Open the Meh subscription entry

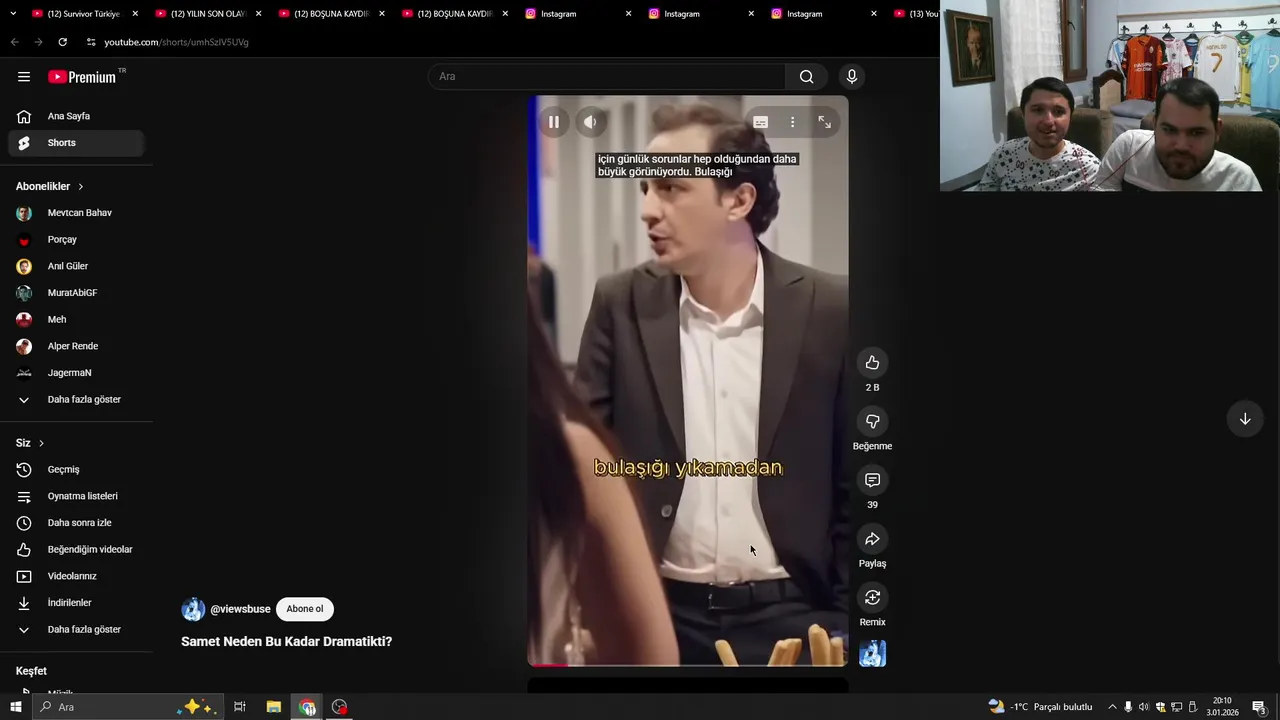[76, 320]
